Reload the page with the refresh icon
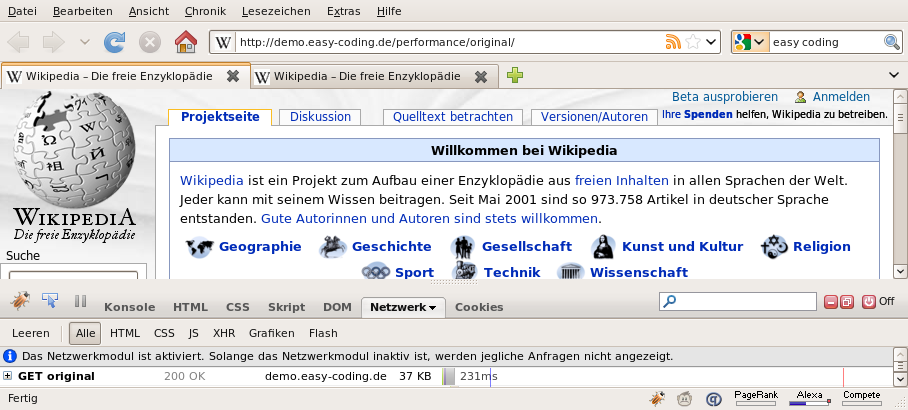 click(115, 42)
